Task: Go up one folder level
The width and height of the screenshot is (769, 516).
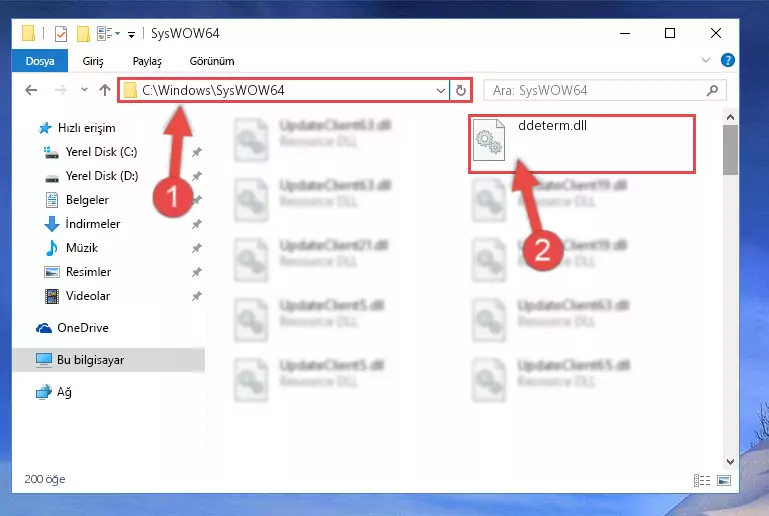Action: pos(104,90)
